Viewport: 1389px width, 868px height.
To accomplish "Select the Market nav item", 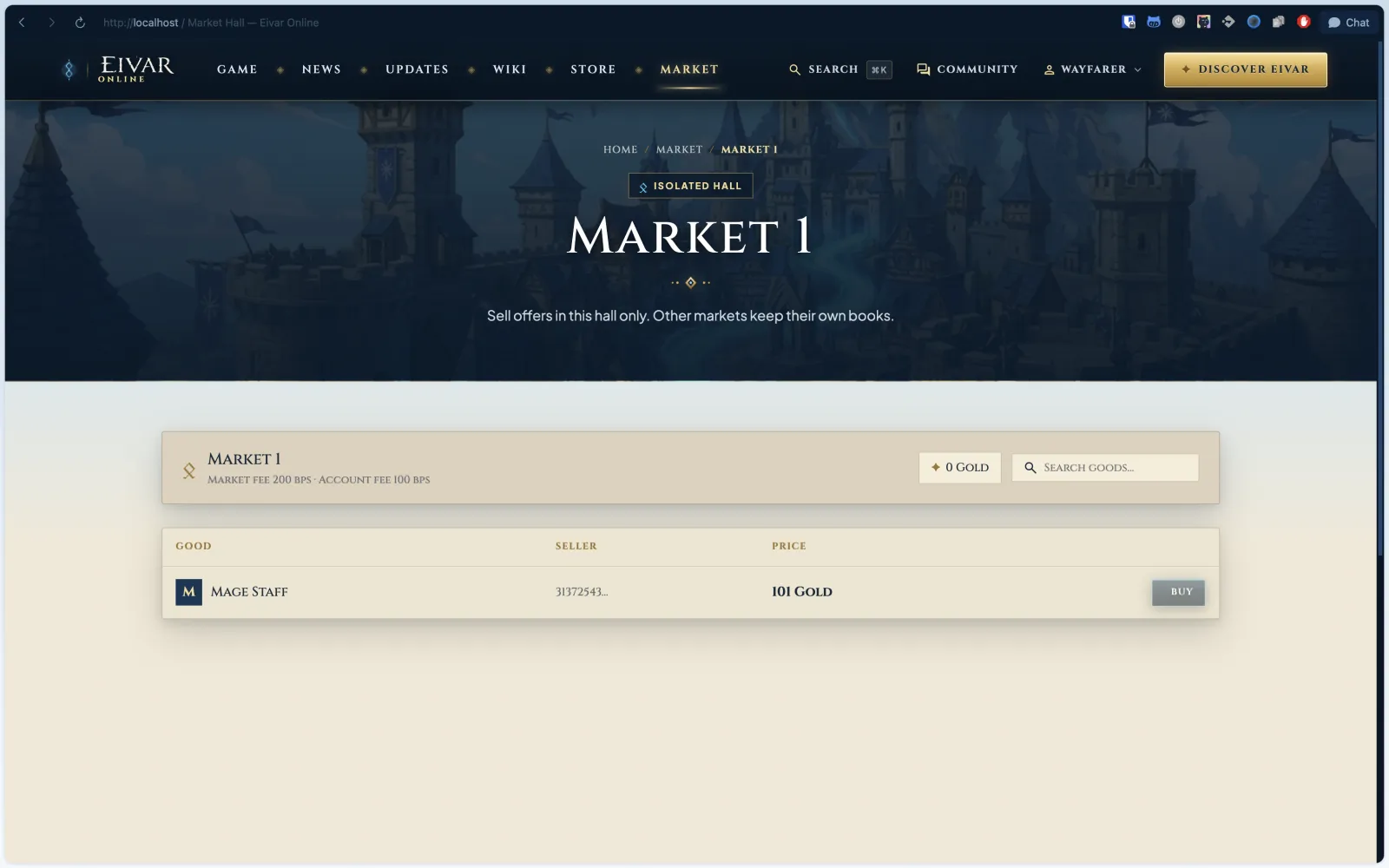I will pos(689,69).
